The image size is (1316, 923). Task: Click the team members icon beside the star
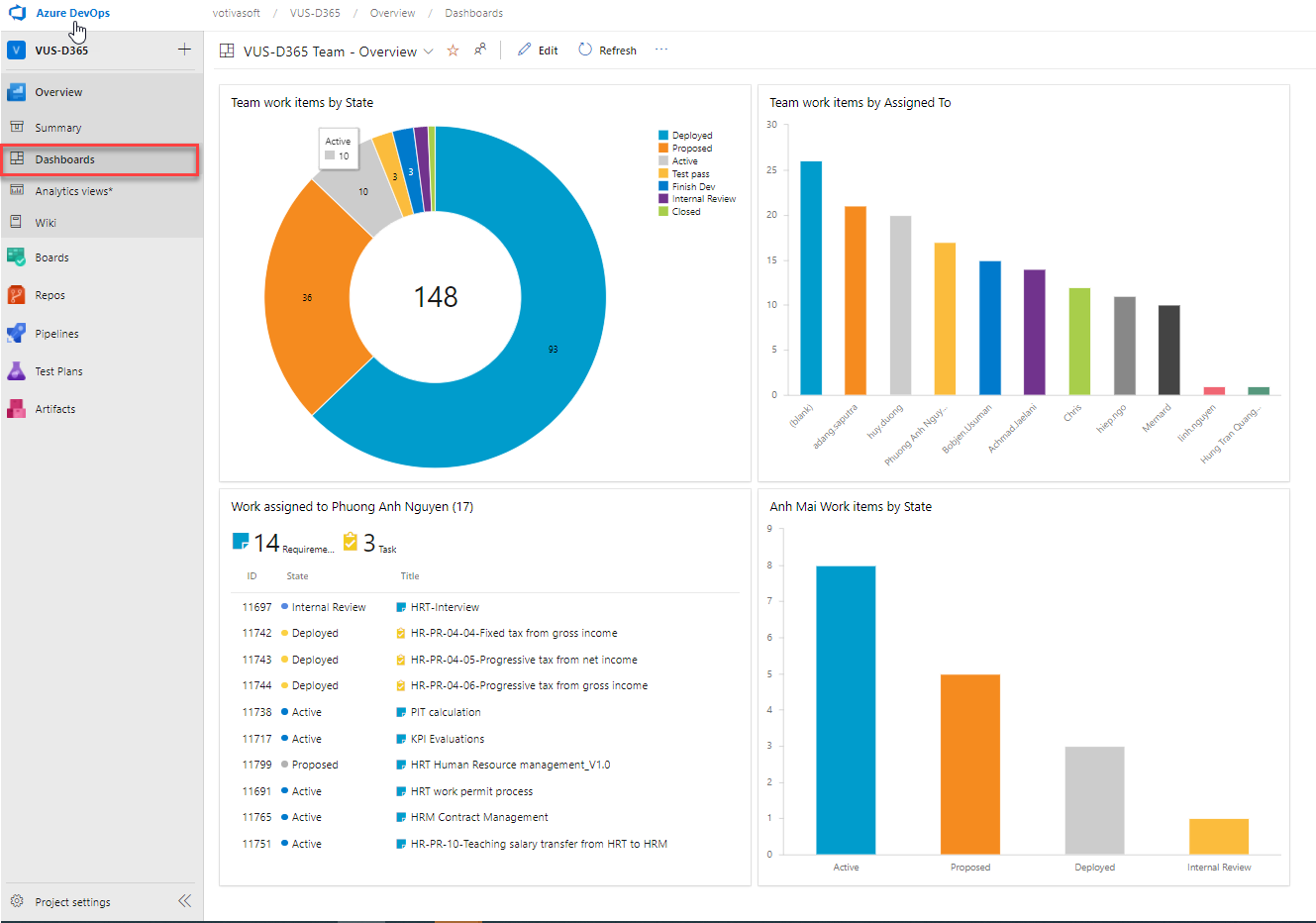pos(480,50)
